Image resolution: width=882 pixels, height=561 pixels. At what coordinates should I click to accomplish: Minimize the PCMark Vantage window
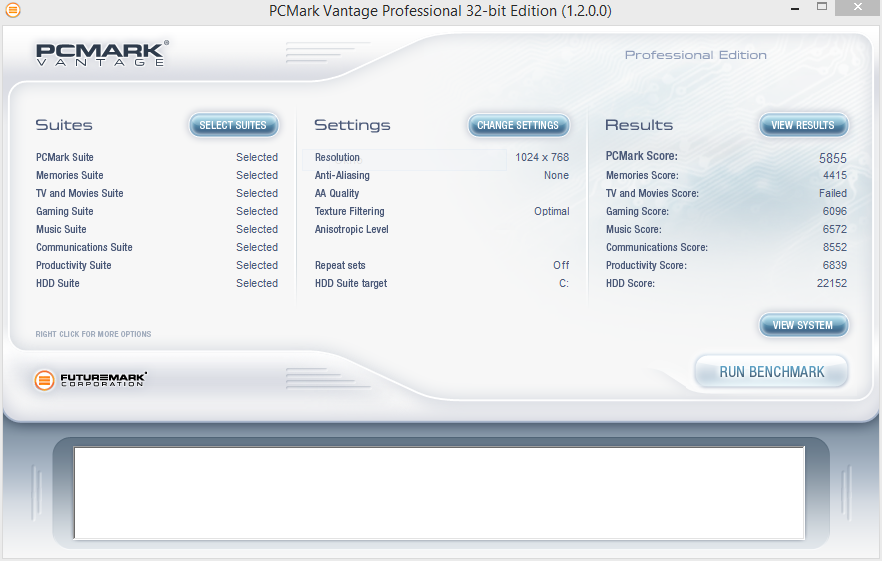point(795,8)
